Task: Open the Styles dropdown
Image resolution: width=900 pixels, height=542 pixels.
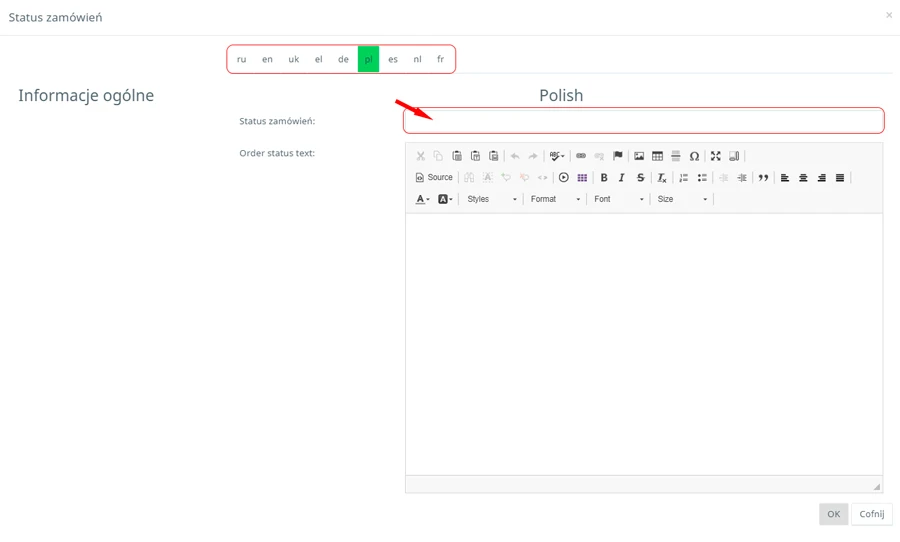Action: point(492,200)
